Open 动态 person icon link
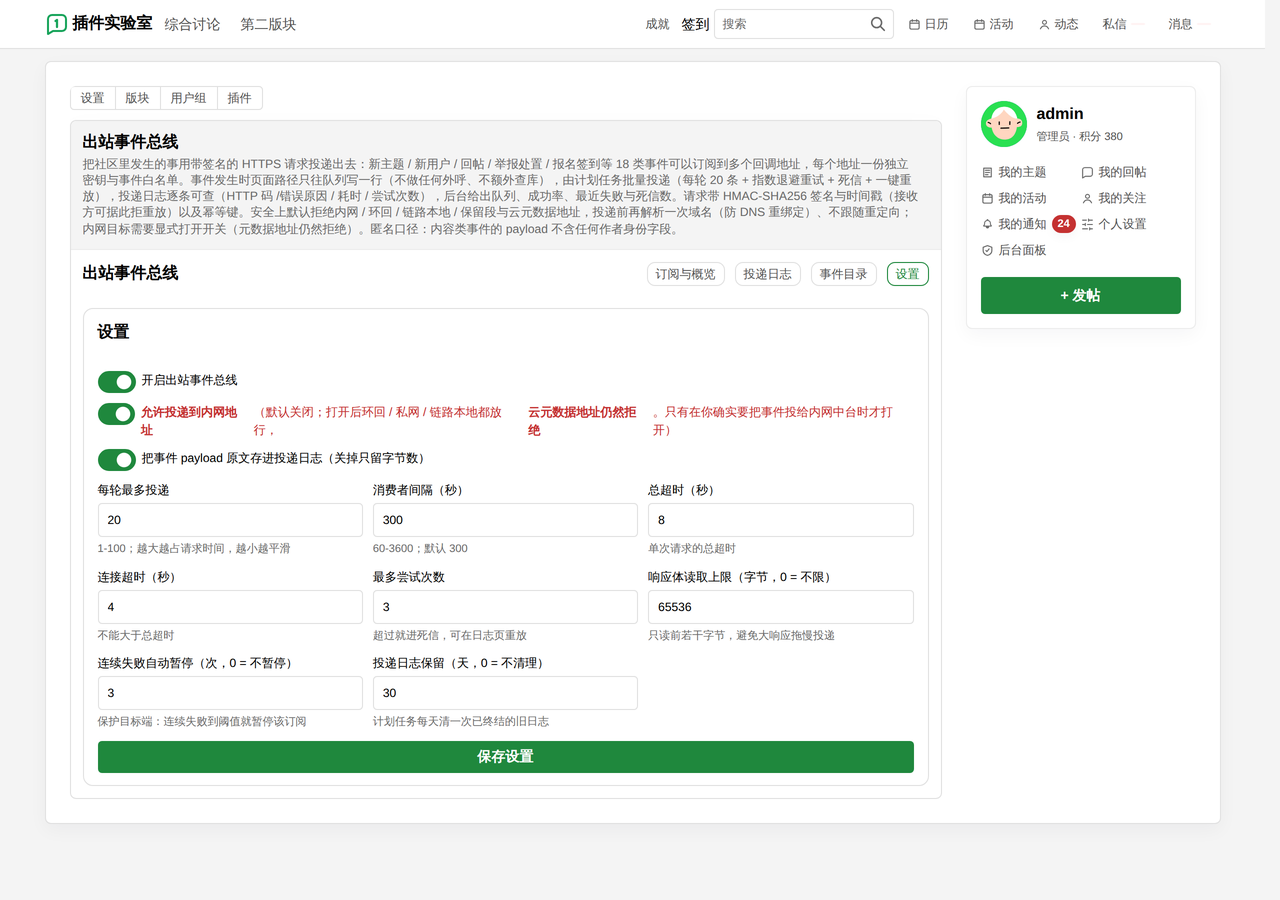The image size is (1280, 900). click(1044, 24)
